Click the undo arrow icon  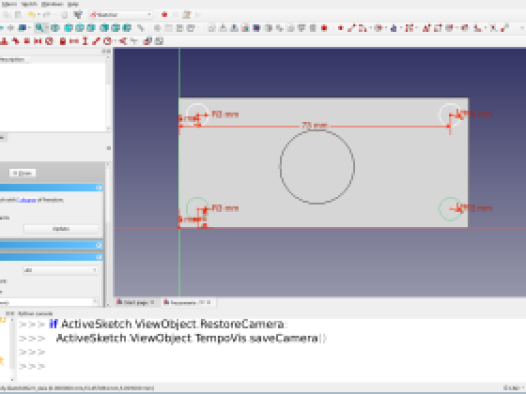coord(32,15)
